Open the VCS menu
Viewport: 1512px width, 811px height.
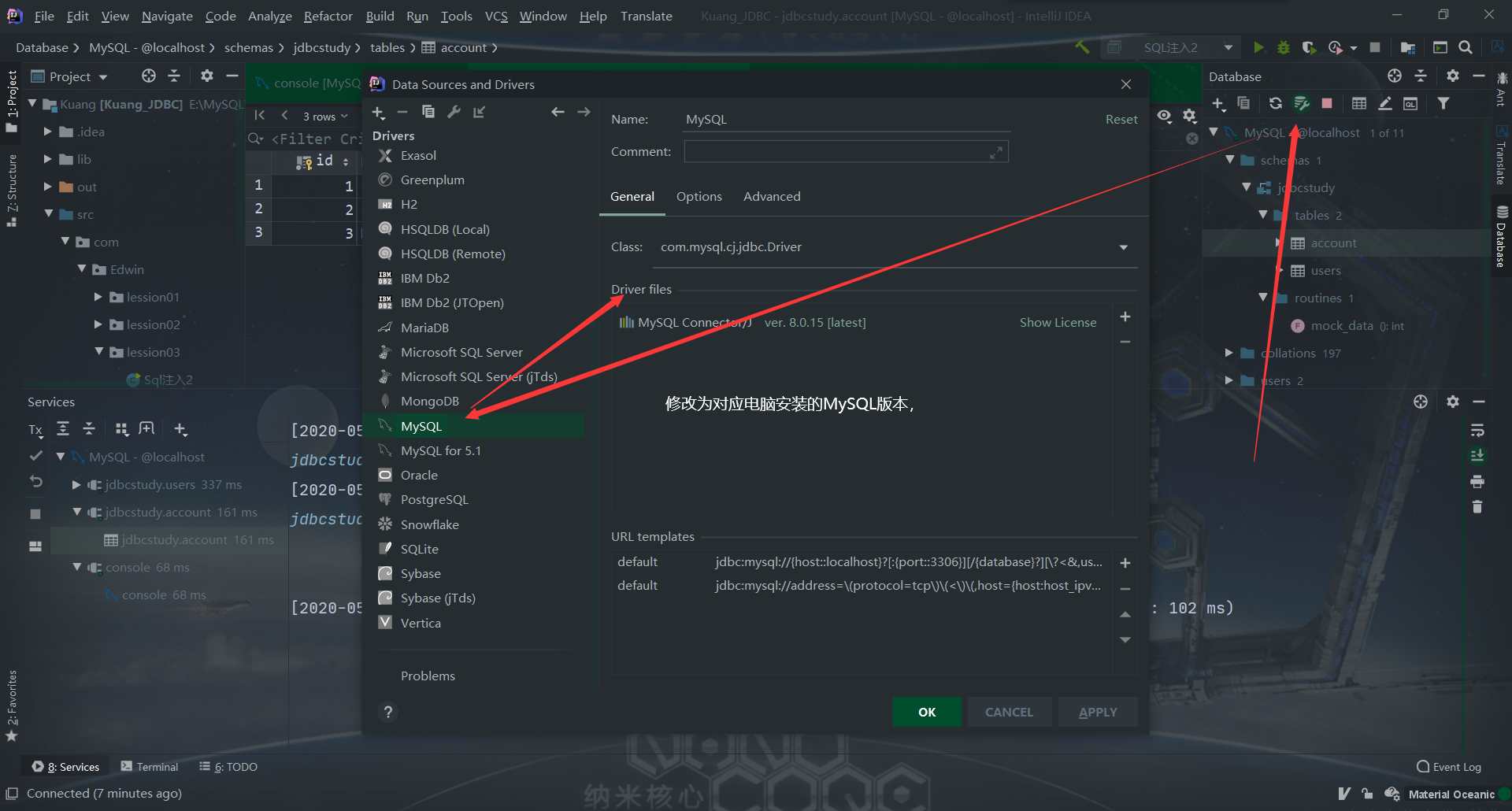[x=496, y=16]
